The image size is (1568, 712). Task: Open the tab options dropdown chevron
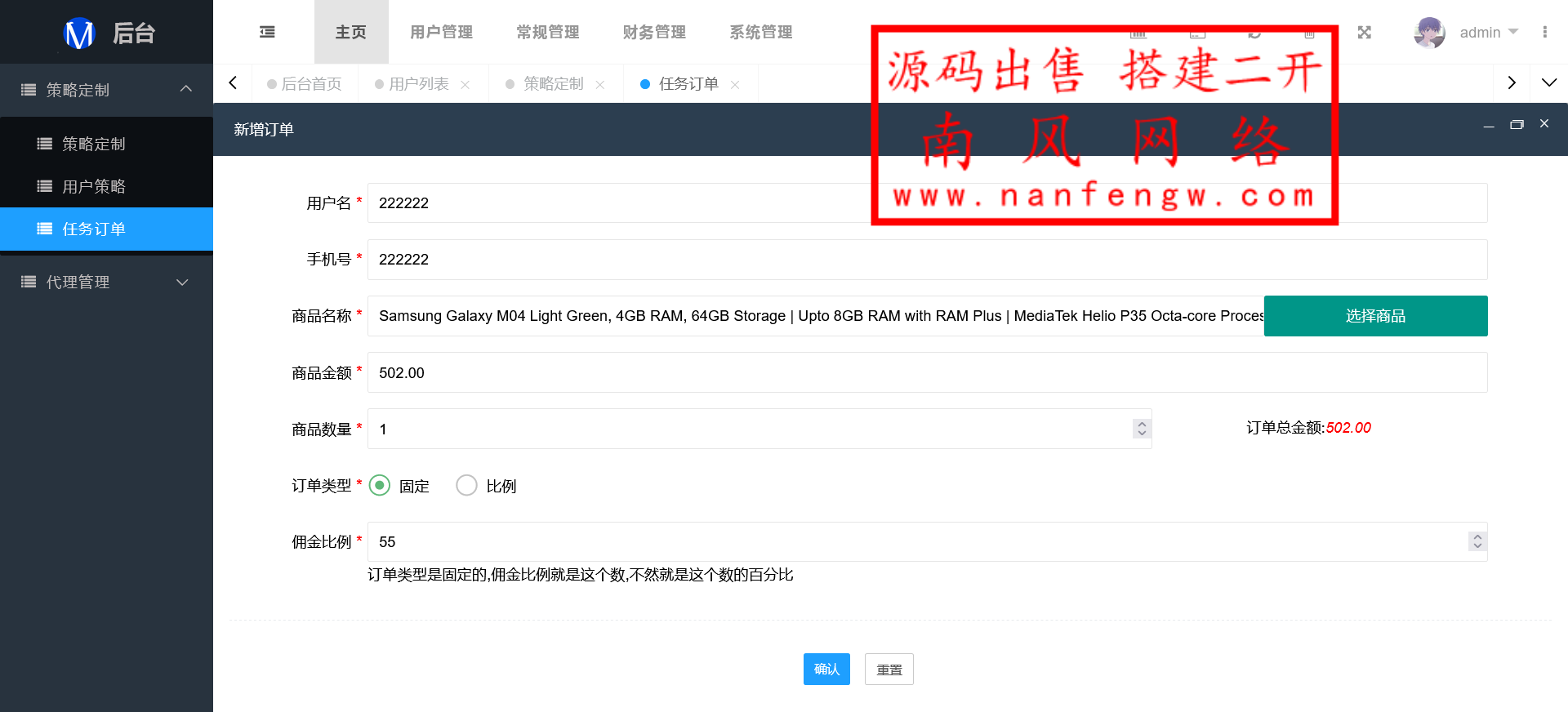[x=1548, y=83]
